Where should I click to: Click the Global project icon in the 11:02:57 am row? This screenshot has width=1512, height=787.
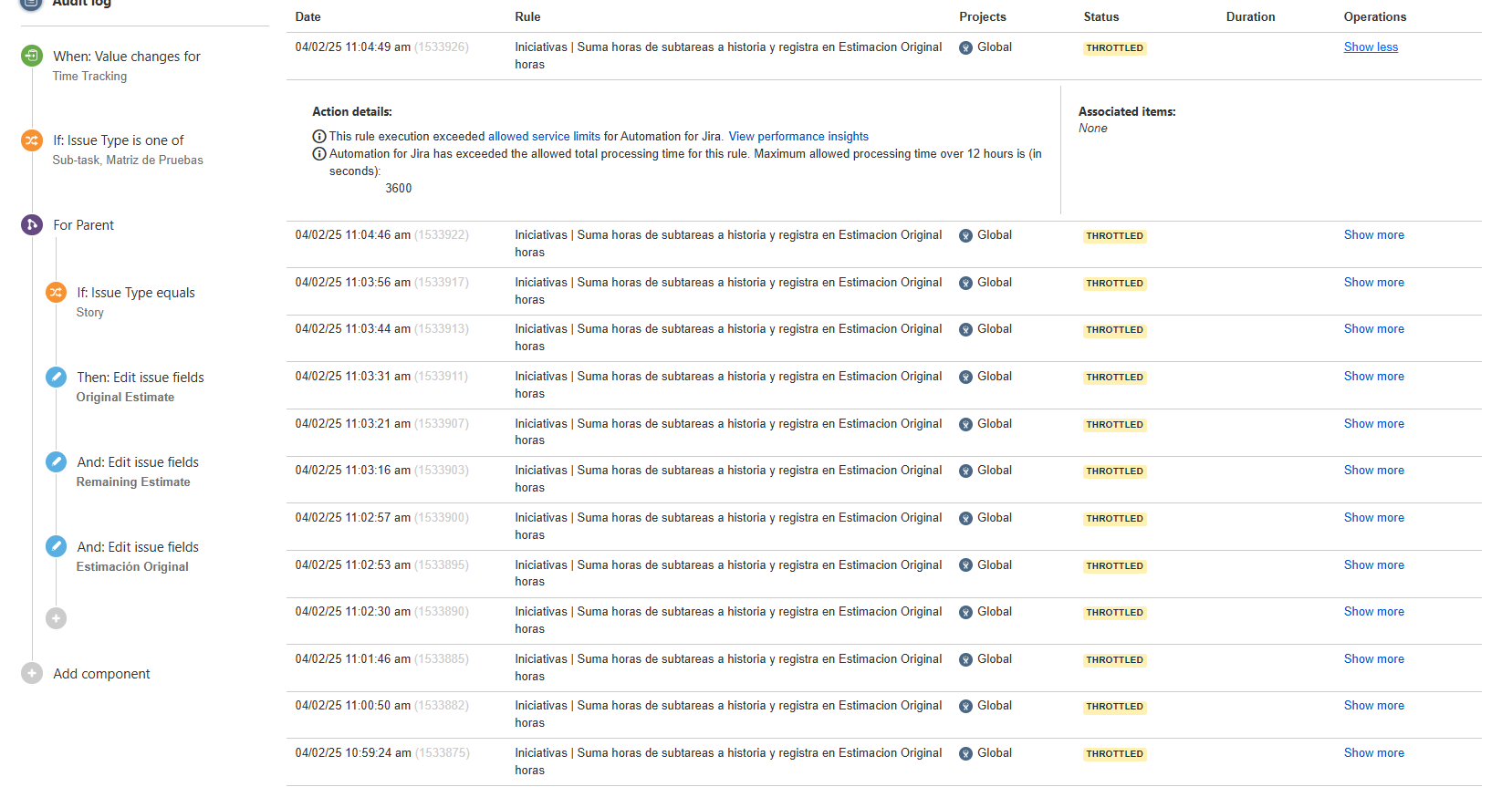[965, 518]
